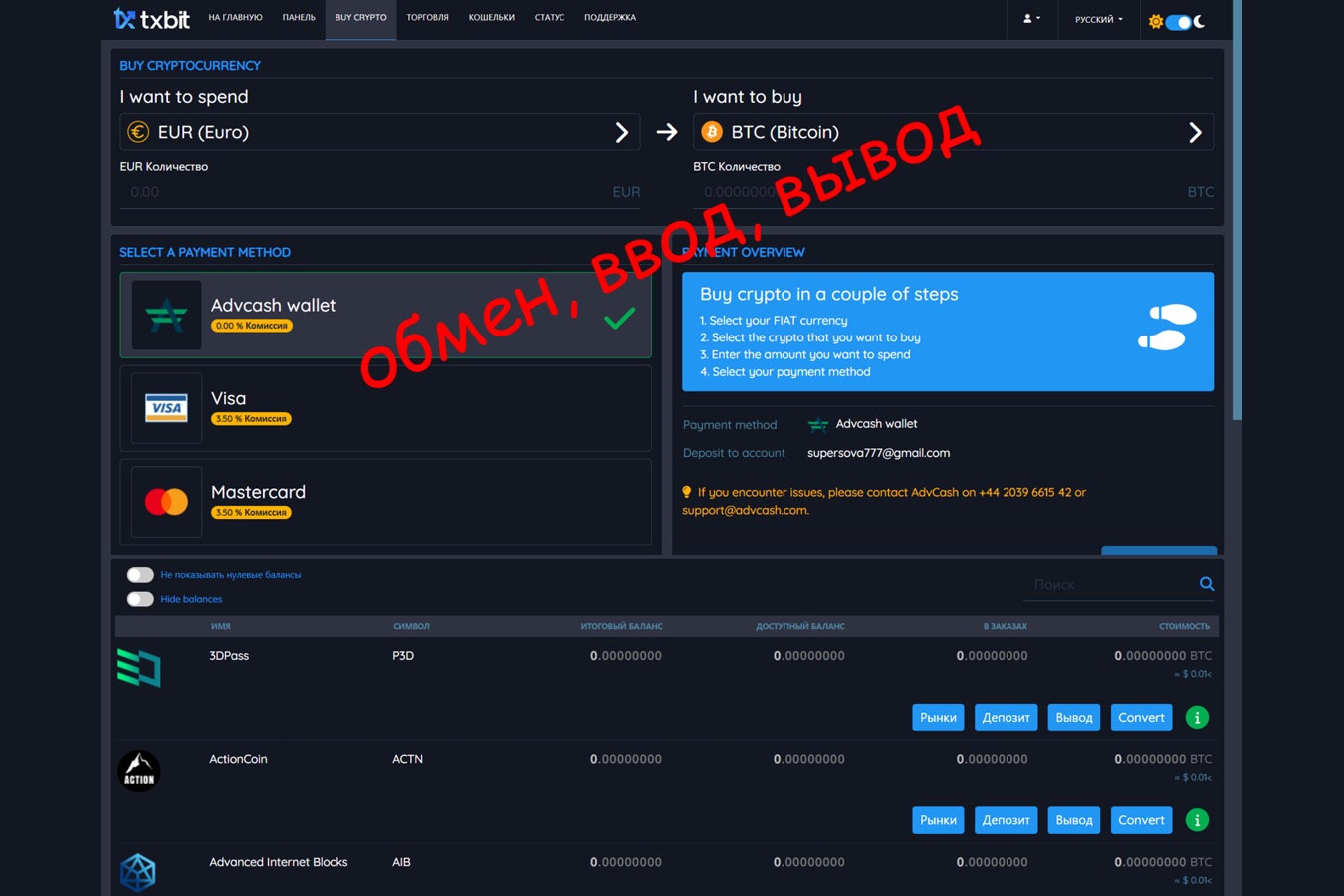Open ПОДДЕРЖКА menu item
The image size is (1344, 896).
pos(610,18)
